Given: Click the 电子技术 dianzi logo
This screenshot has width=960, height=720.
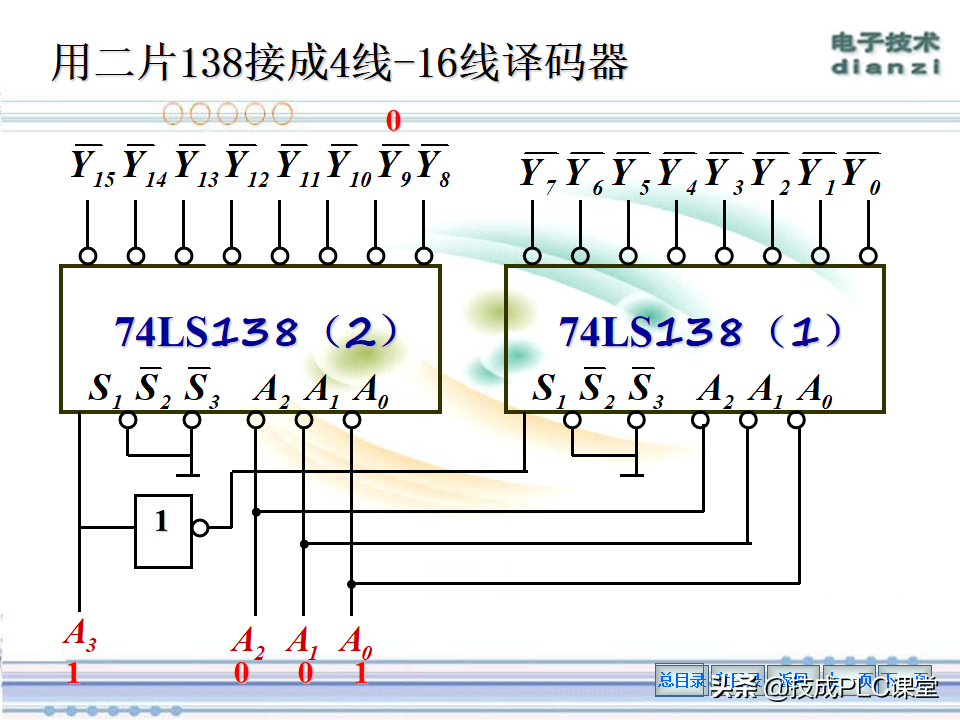Looking at the screenshot, I should (x=886, y=54).
